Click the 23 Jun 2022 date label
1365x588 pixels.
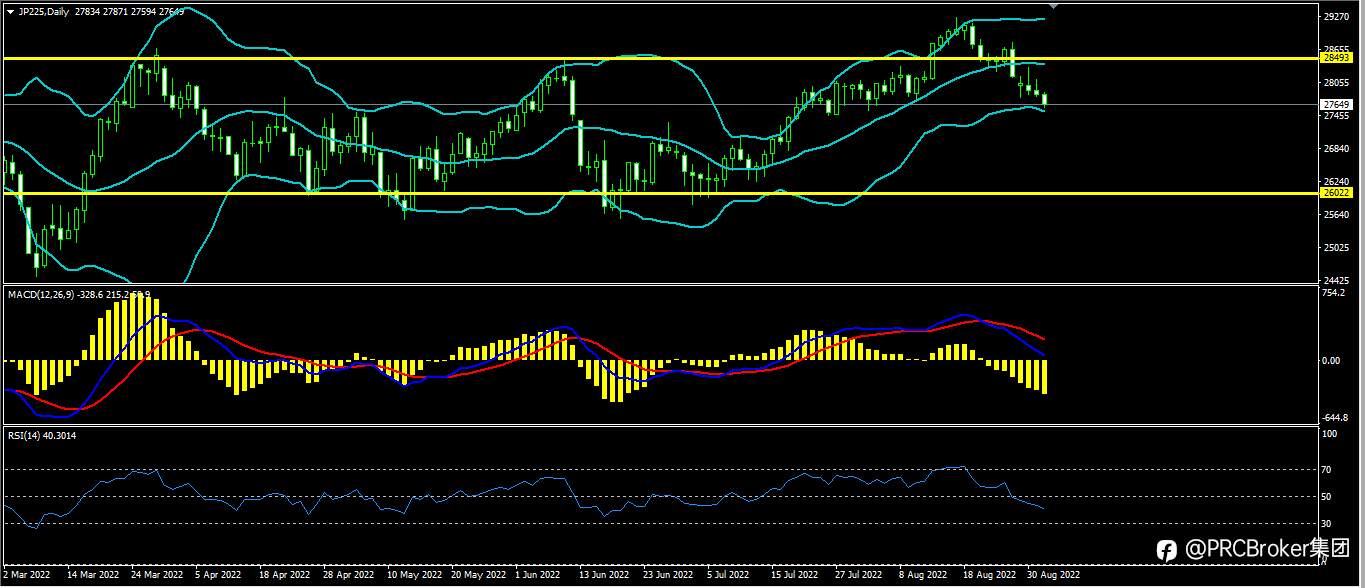669,575
